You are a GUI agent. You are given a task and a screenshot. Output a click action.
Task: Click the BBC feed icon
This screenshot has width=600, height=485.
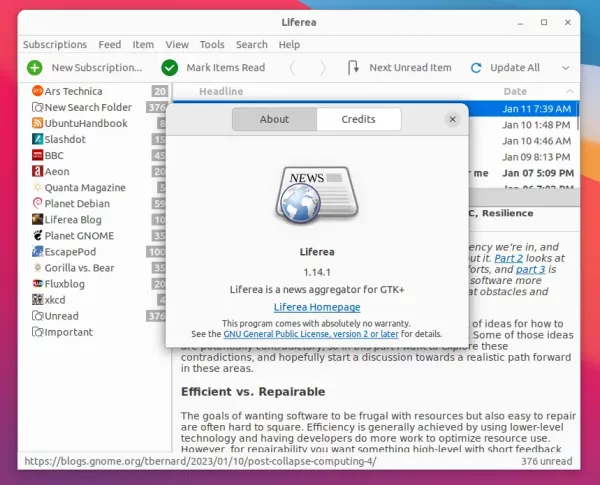(37, 155)
